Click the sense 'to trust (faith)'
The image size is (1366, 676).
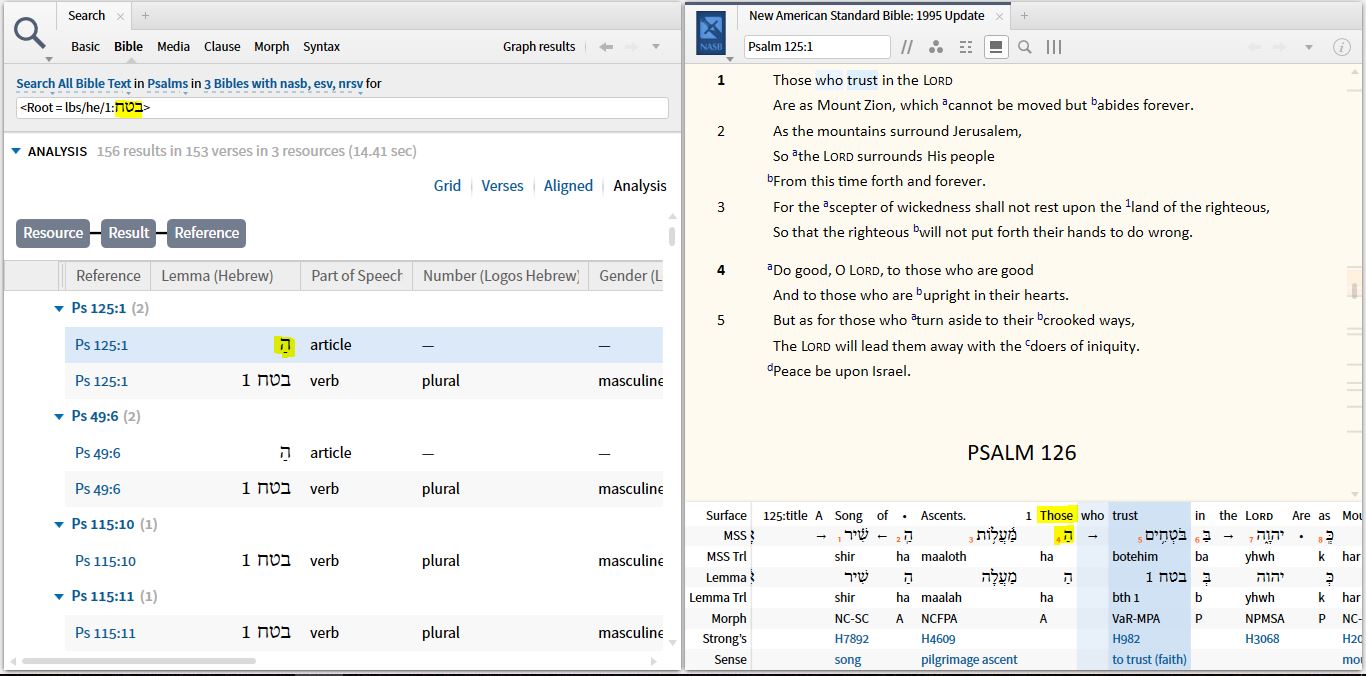(x=1149, y=660)
